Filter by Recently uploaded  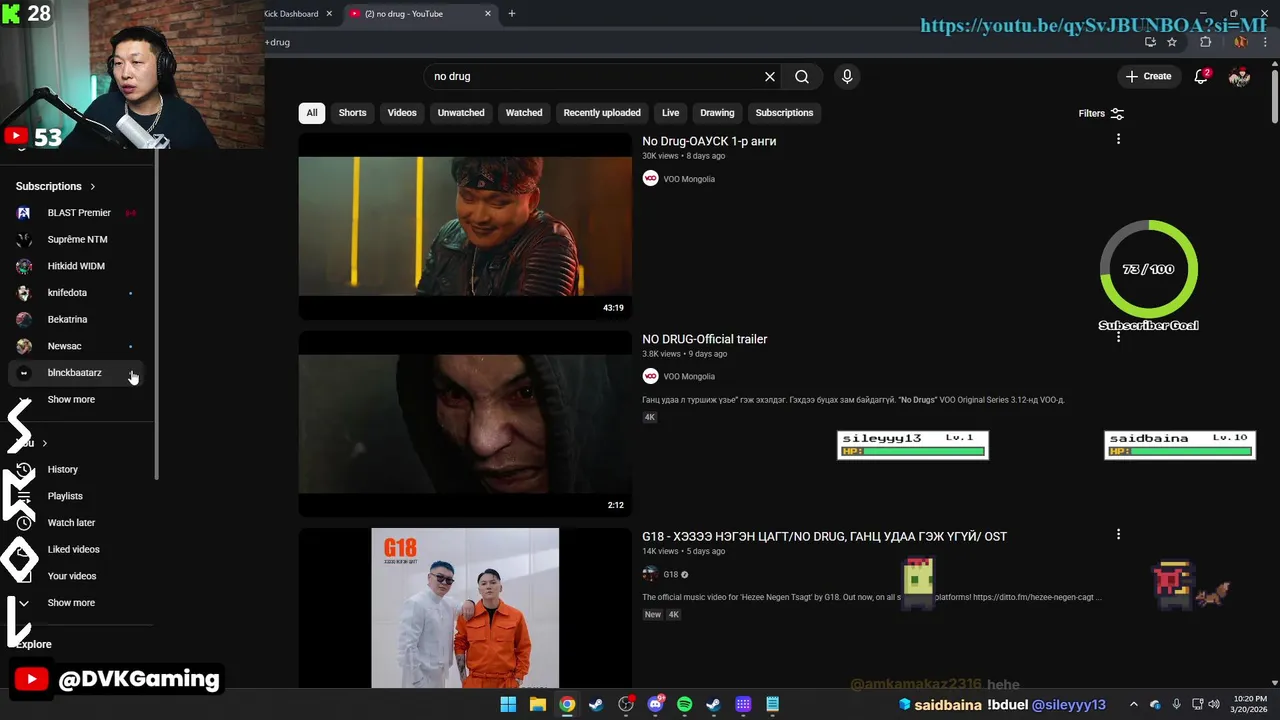[602, 113]
